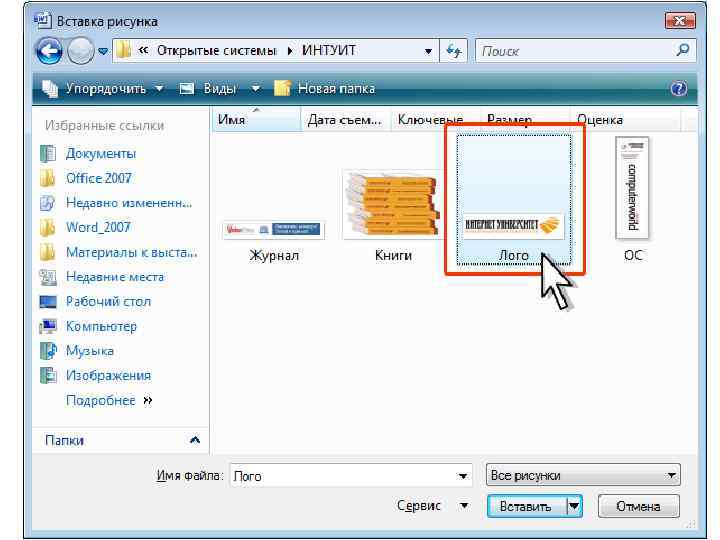
Task: Select the Журнал image thumbnail
Action: coord(274,230)
